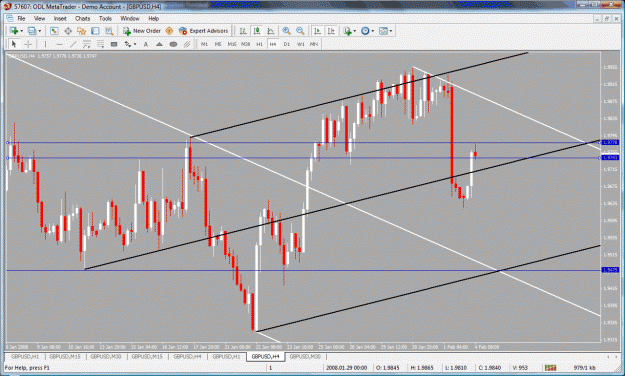Toggle the Data Window crosshair-circle icon

pyautogui.click(x=68, y=31)
